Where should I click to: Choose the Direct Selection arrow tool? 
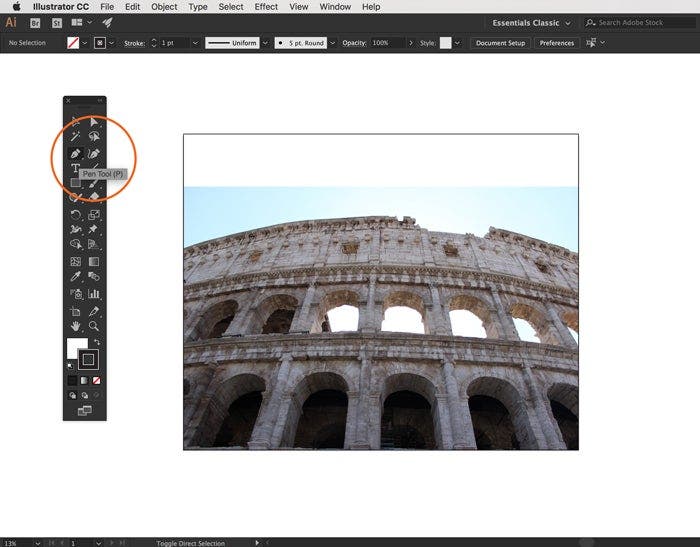point(94,121)
